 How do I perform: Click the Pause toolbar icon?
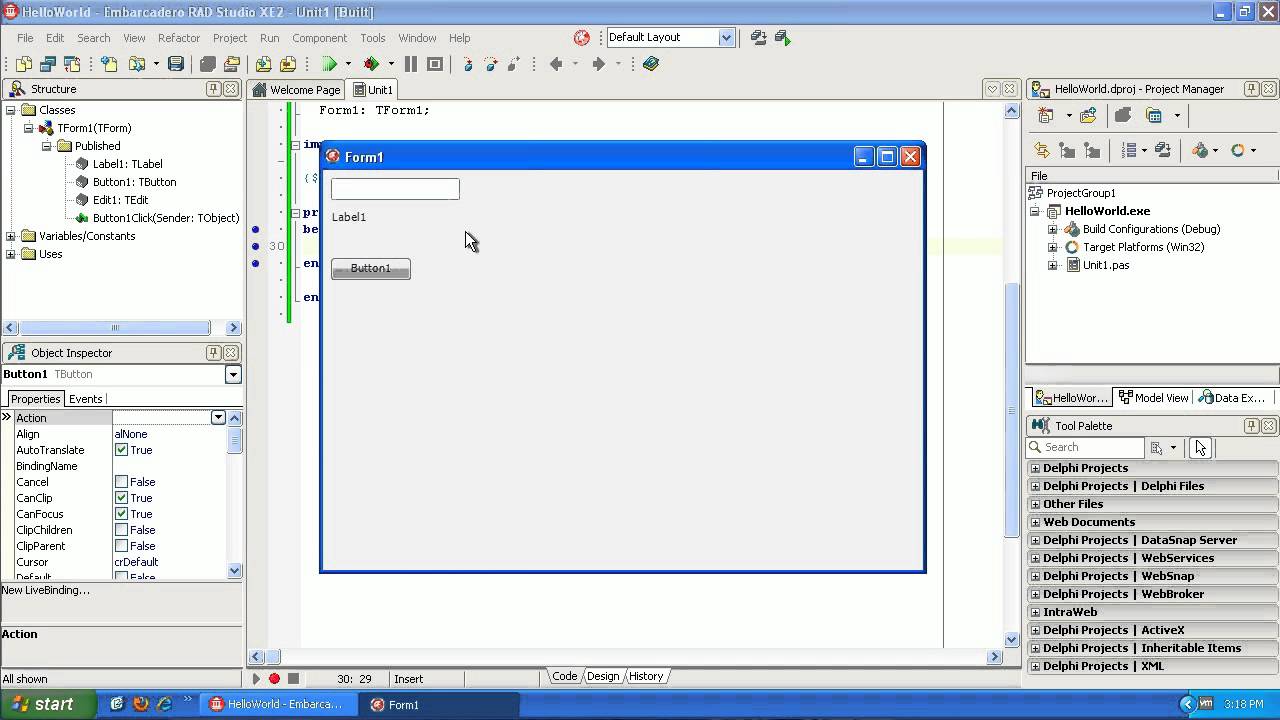pyautogui.click(x=410, y=63)
